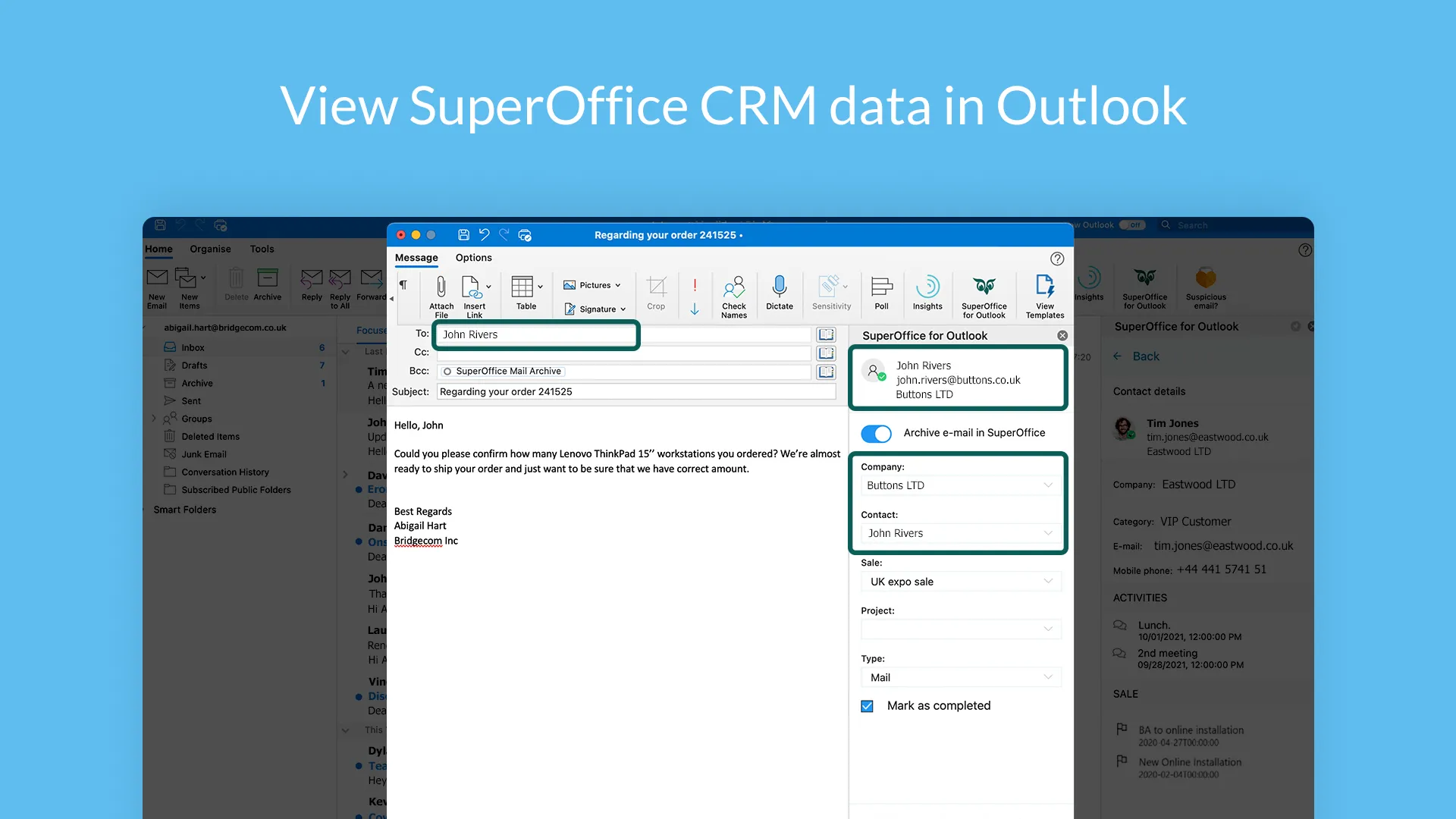
Task: Toggle Archive e-mail in SuperOffice switch
Action: tap(876, 434)
